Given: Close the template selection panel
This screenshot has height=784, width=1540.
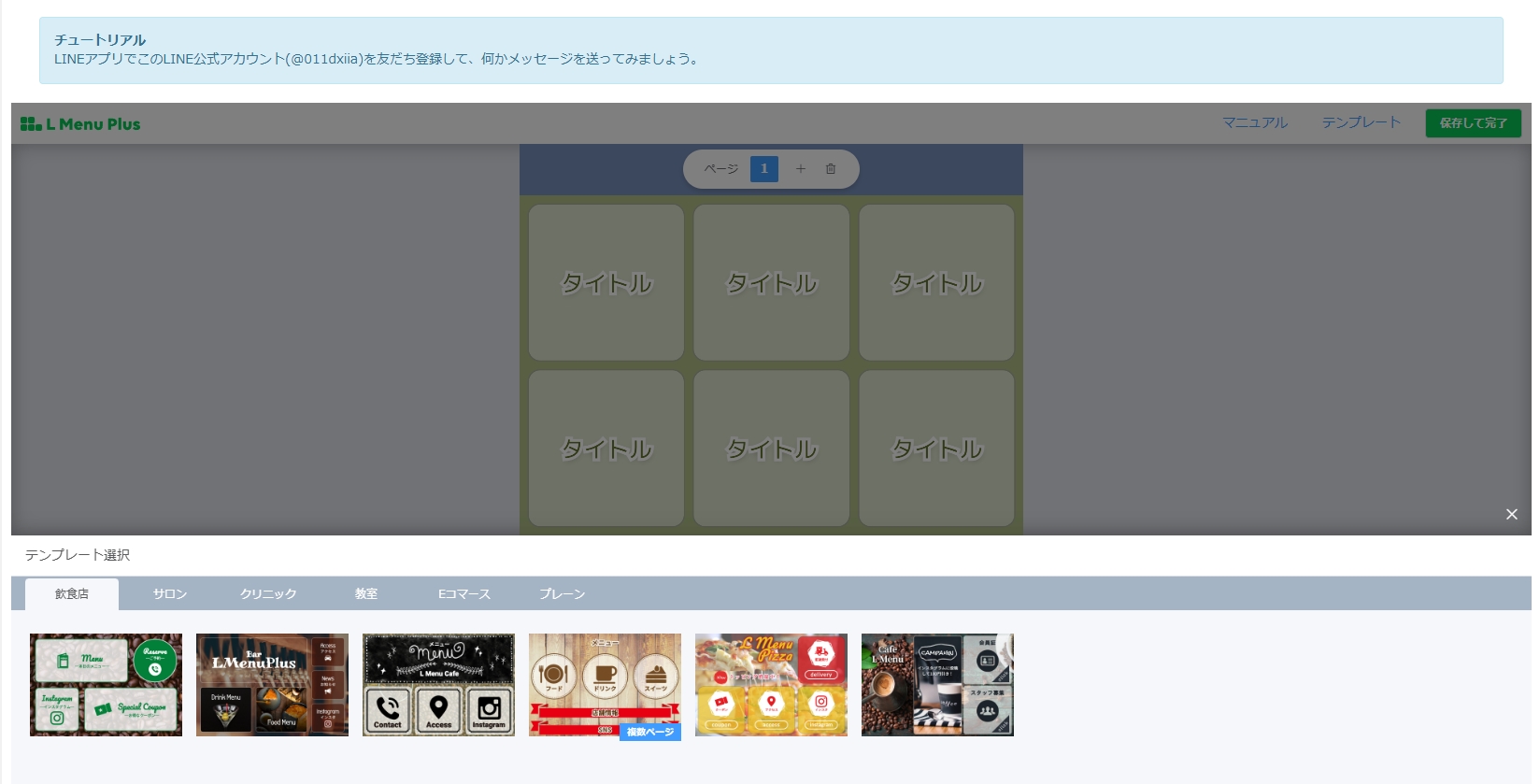Looking at the screenshot, I should click(1511, 514).
